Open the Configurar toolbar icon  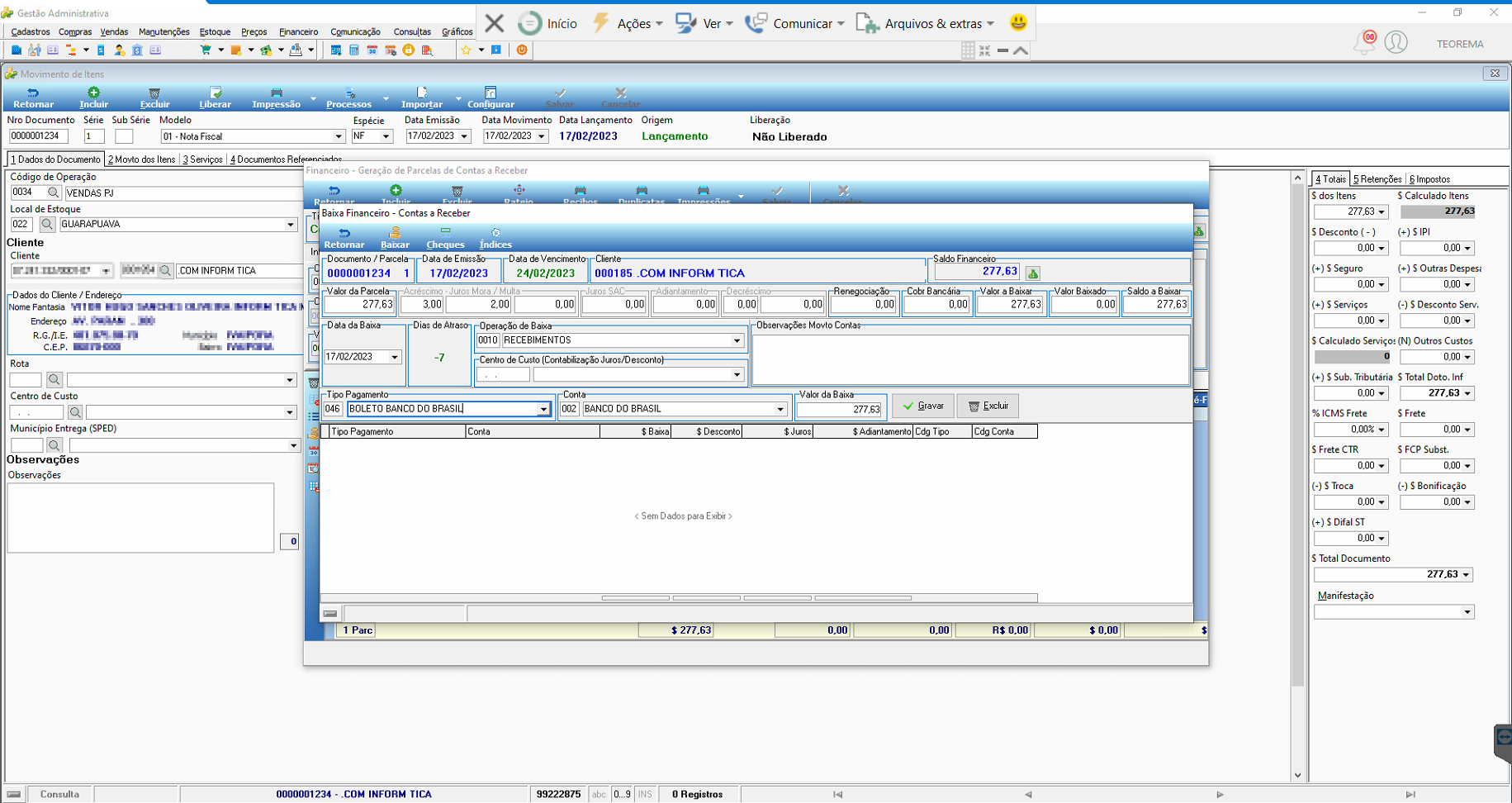[x=491, y=97]
